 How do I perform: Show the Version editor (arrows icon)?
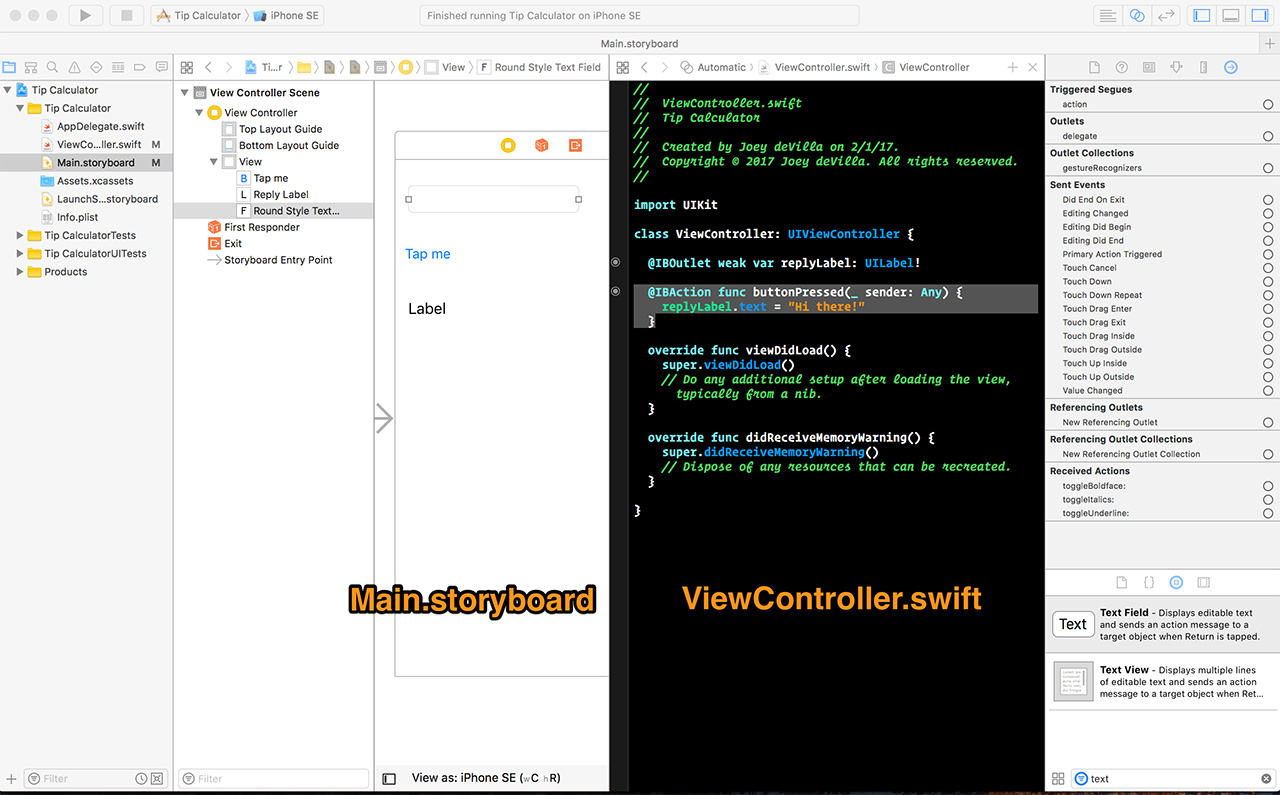(1165, 15)
